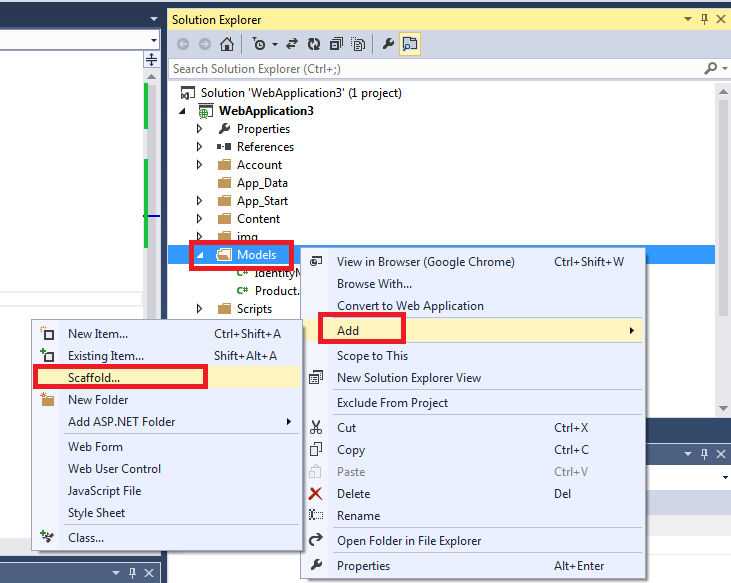This screenshot has height=583, width=731.
Task: Choose Existing Item... in Add submenu
Action: pyautogui.click(x=167, y=356)
